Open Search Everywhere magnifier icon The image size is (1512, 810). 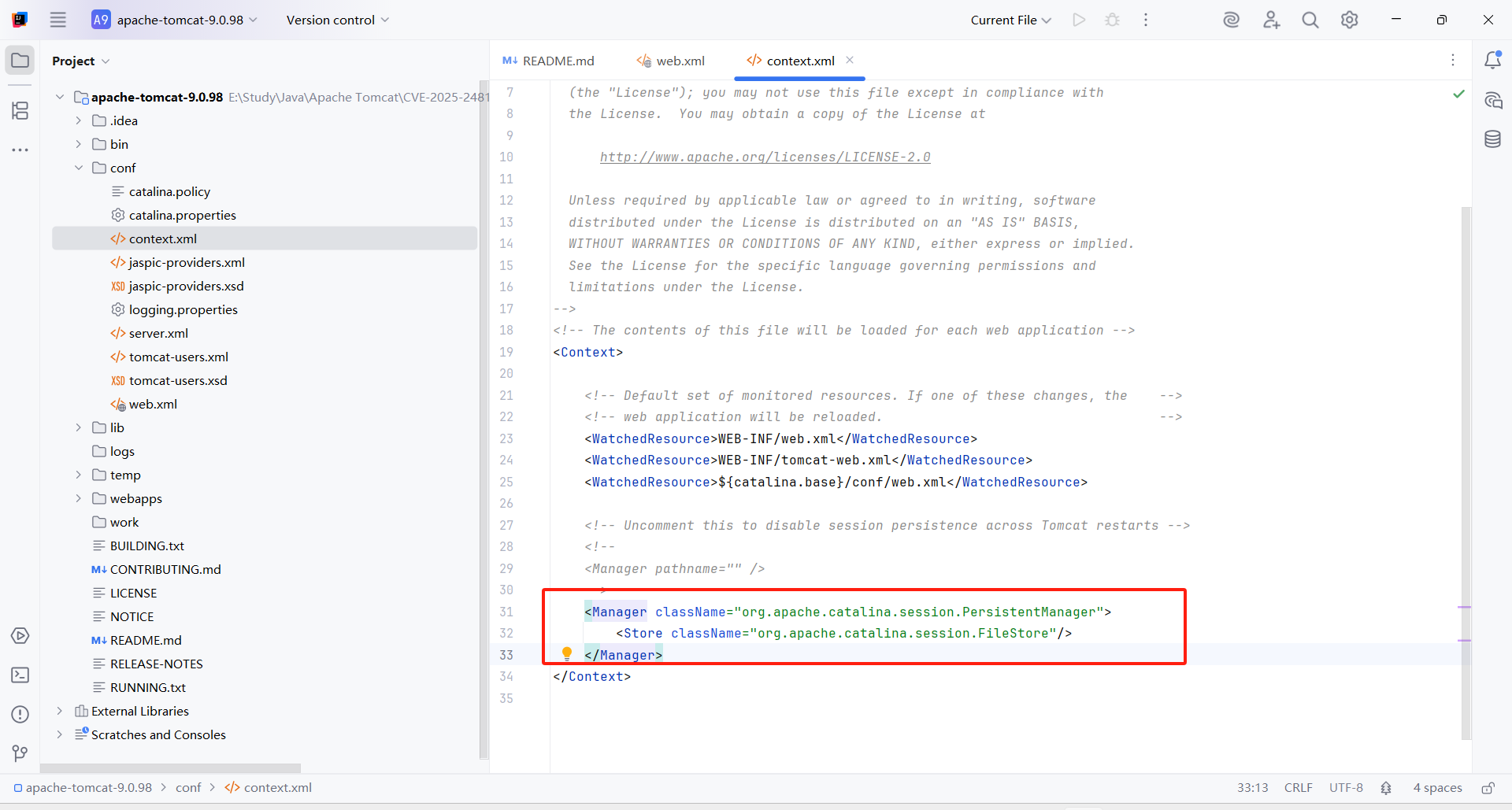(x=1310, y=20)
